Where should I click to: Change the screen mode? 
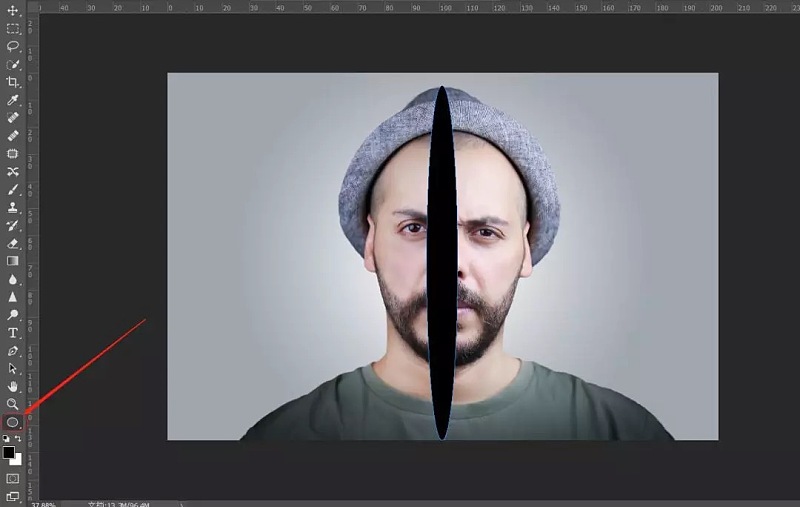12,496
